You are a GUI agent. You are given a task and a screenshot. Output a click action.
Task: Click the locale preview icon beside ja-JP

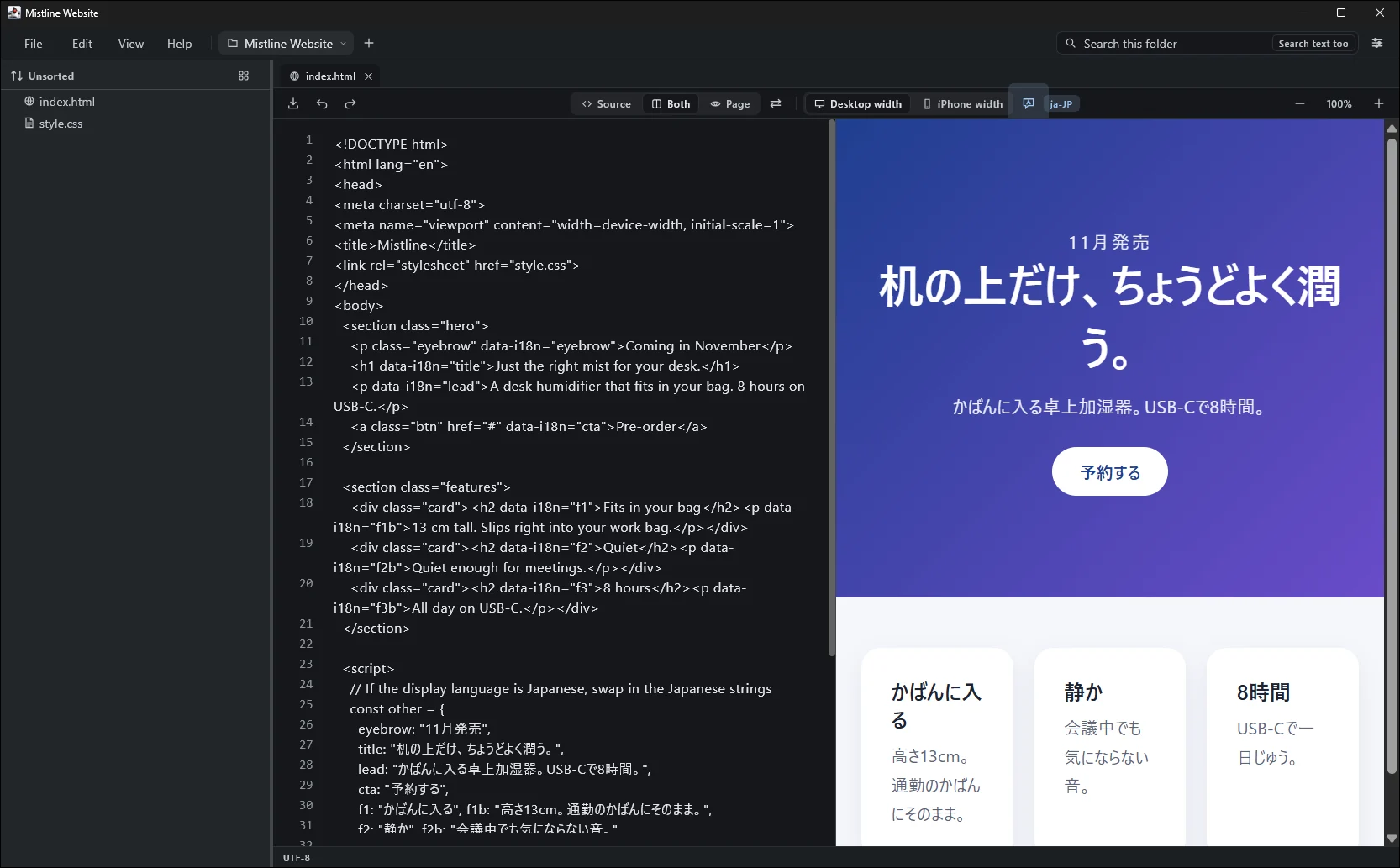pos(1029,103)
